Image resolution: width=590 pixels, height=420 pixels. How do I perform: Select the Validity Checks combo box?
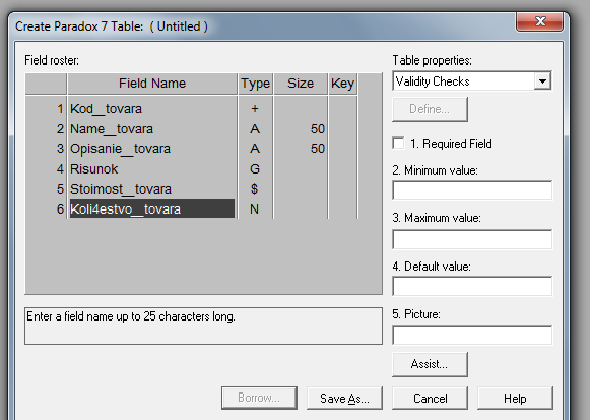click(471, 81)
